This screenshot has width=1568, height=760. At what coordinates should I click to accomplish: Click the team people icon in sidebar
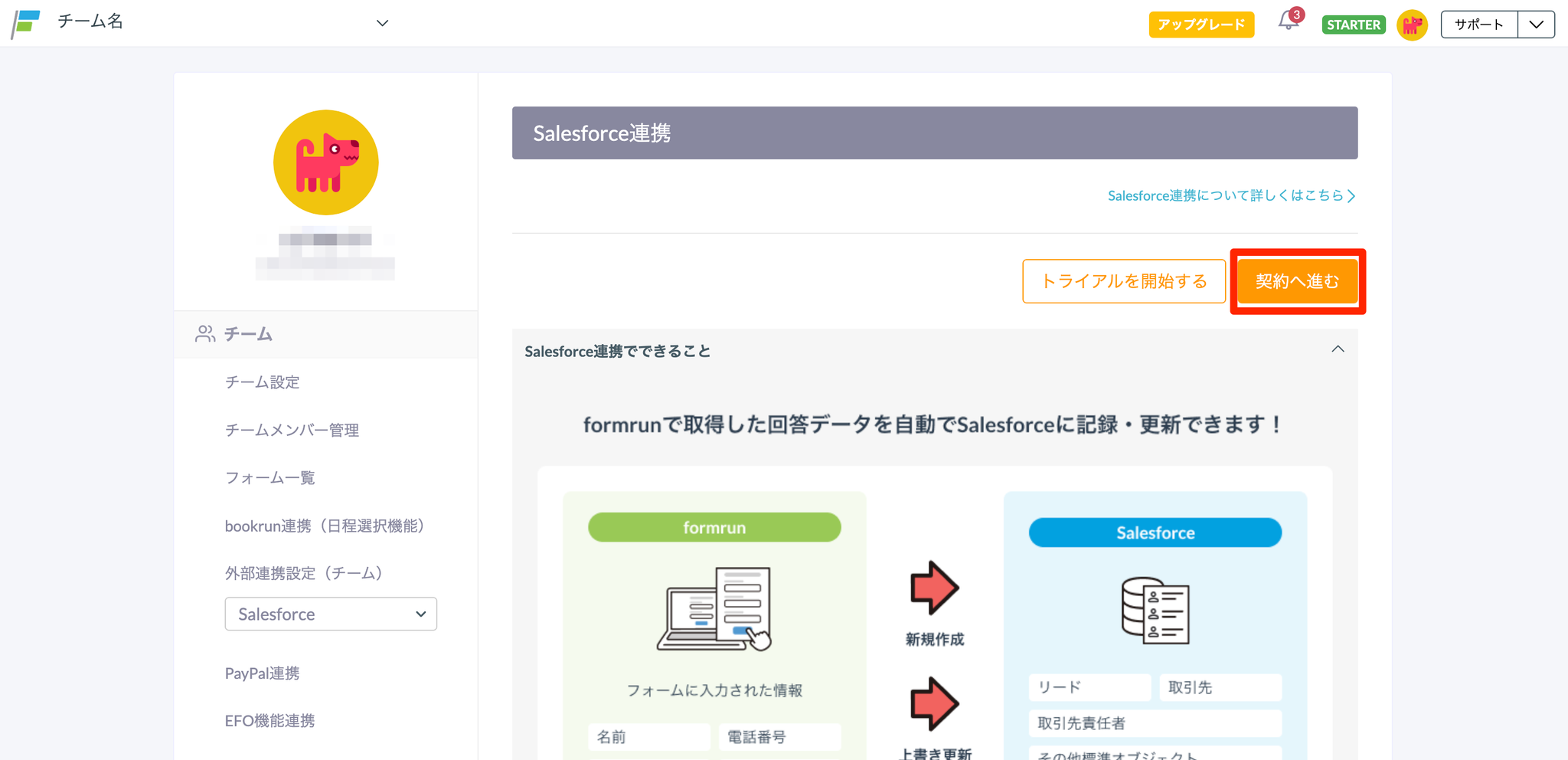(204, 334)
